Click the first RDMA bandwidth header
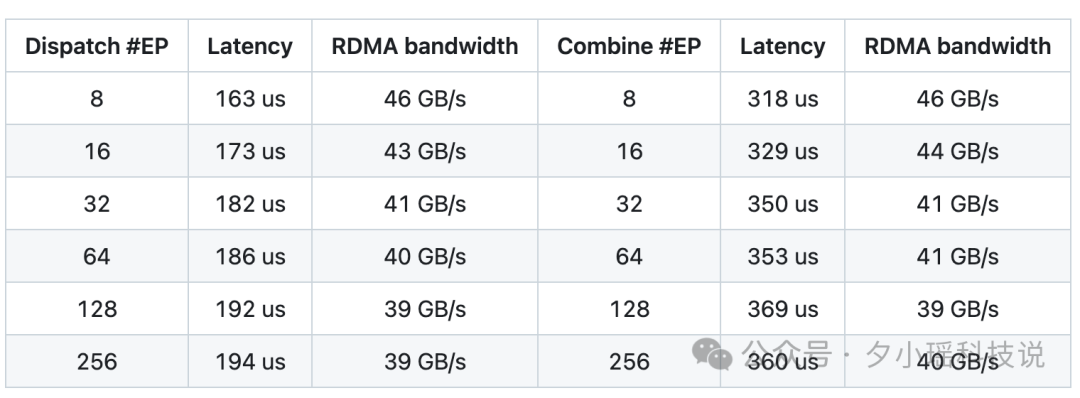Screen dimensions: 1080x398 pyautogui.click(x=425, y=46)
